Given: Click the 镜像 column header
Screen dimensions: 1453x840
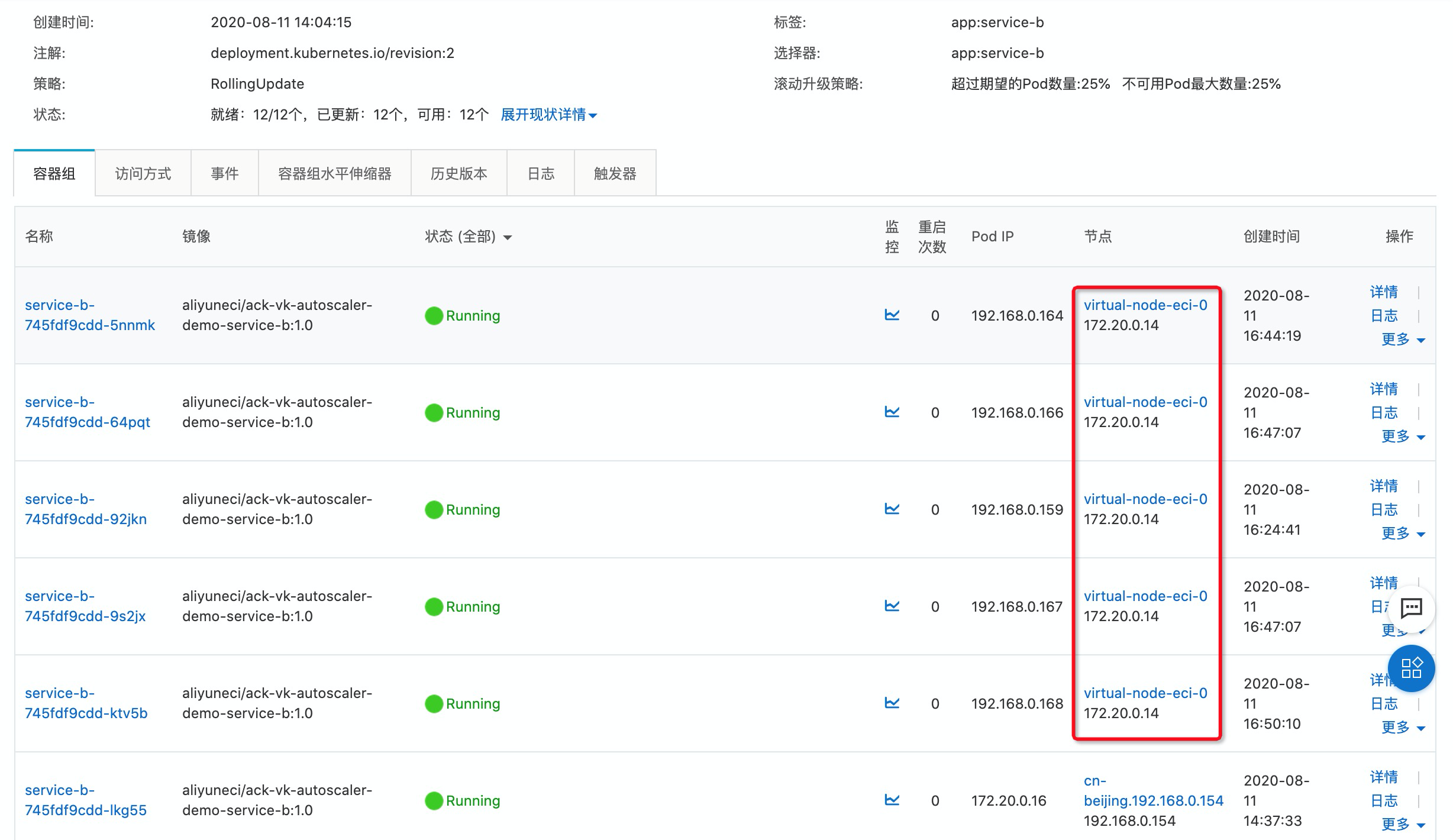Looking at the screenshot, I should click(196, 237).
